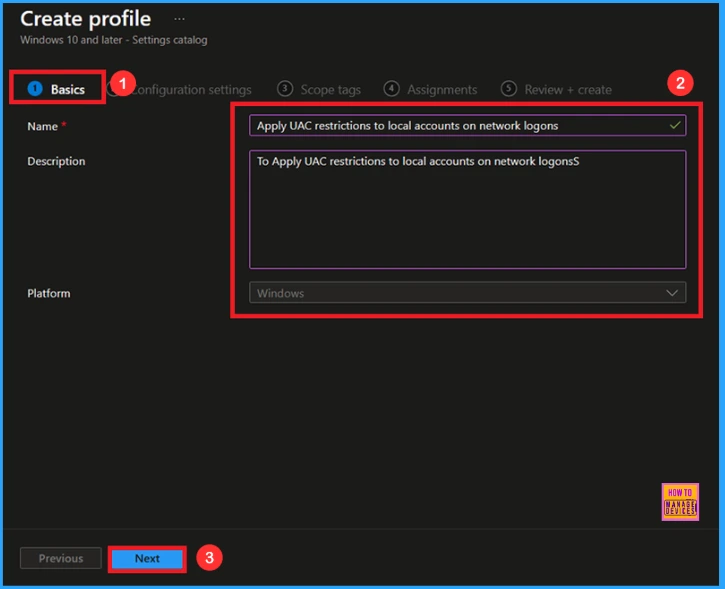Jump to the Review + create step
Viewport: 725px width, 589px height.
tap(556, 89)
